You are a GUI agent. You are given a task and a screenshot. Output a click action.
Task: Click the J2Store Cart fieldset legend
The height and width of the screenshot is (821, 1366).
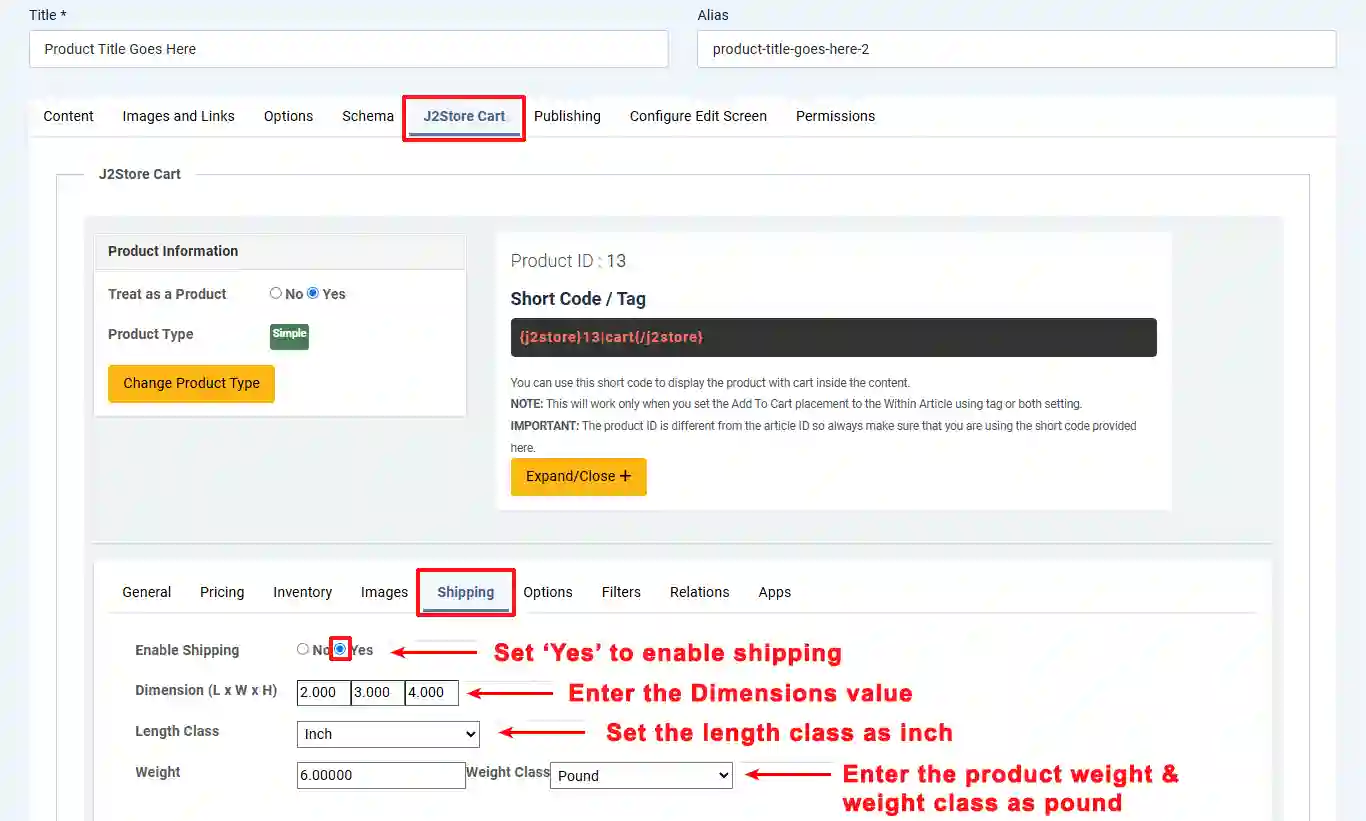(140, 174)
